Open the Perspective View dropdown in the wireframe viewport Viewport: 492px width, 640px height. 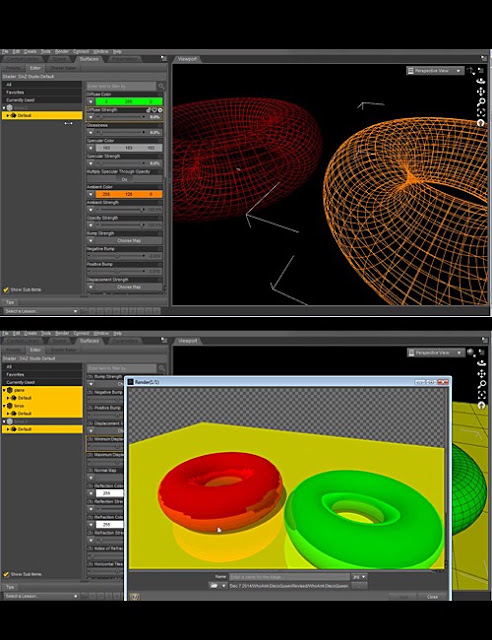[435, 71]
